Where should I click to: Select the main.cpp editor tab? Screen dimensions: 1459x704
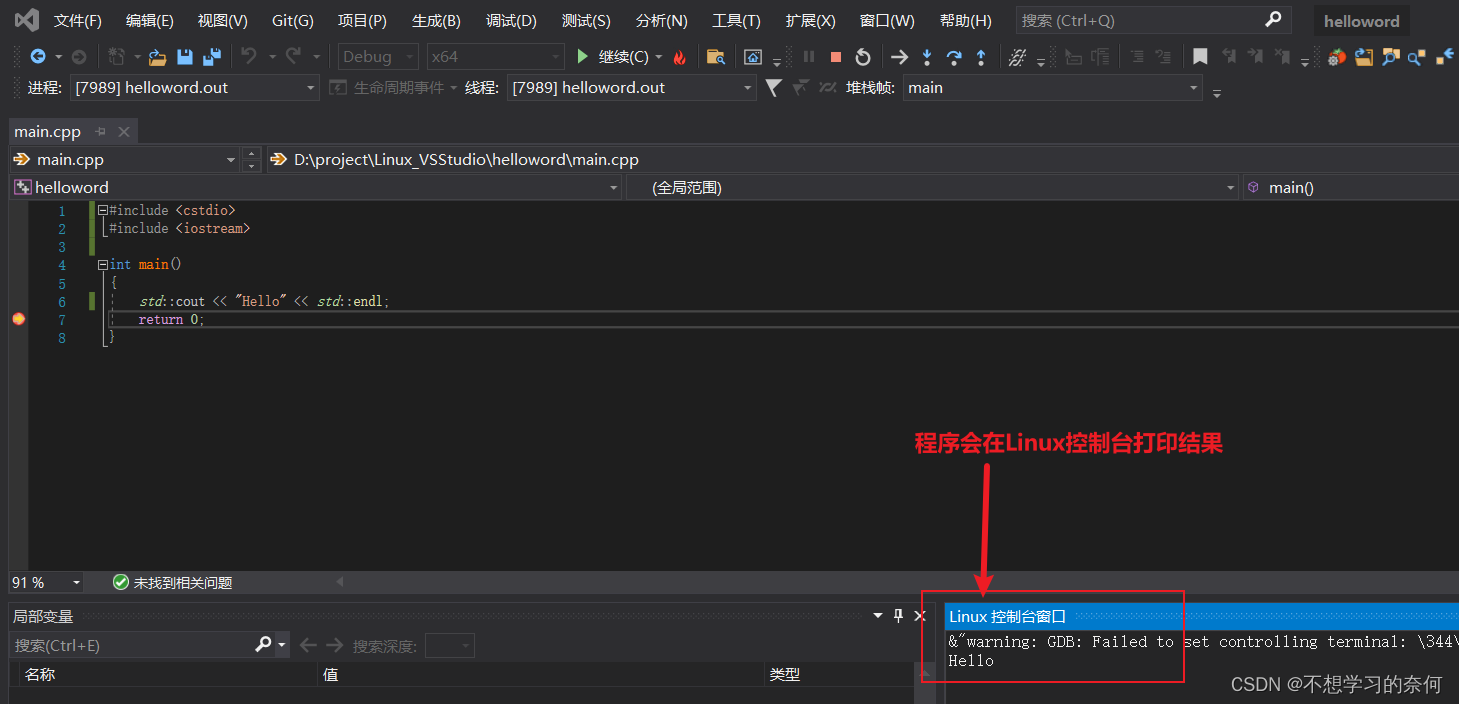coord(47,132)
